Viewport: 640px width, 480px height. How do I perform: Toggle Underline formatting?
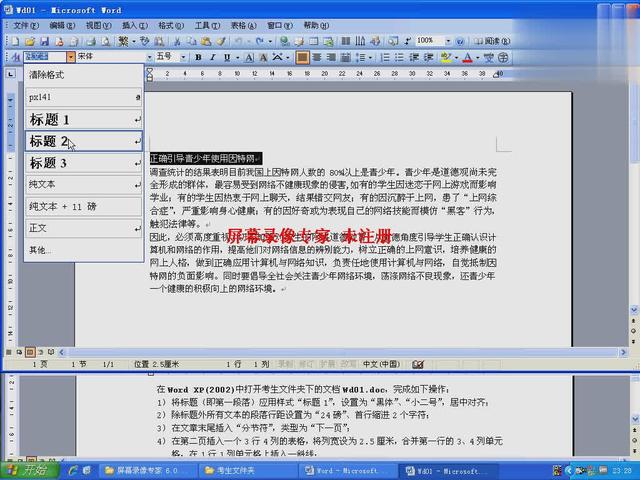227,57
